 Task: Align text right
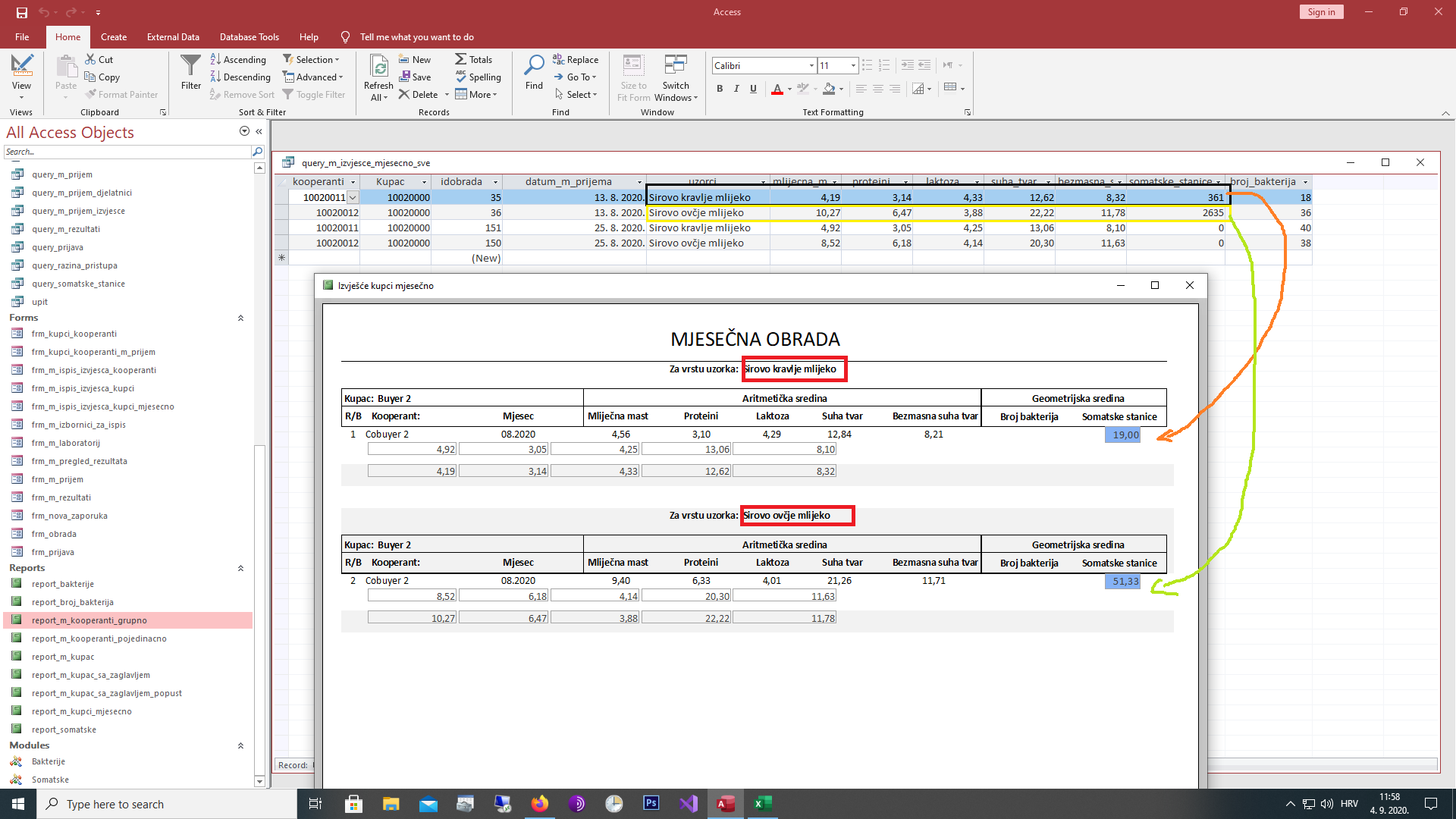895,89
